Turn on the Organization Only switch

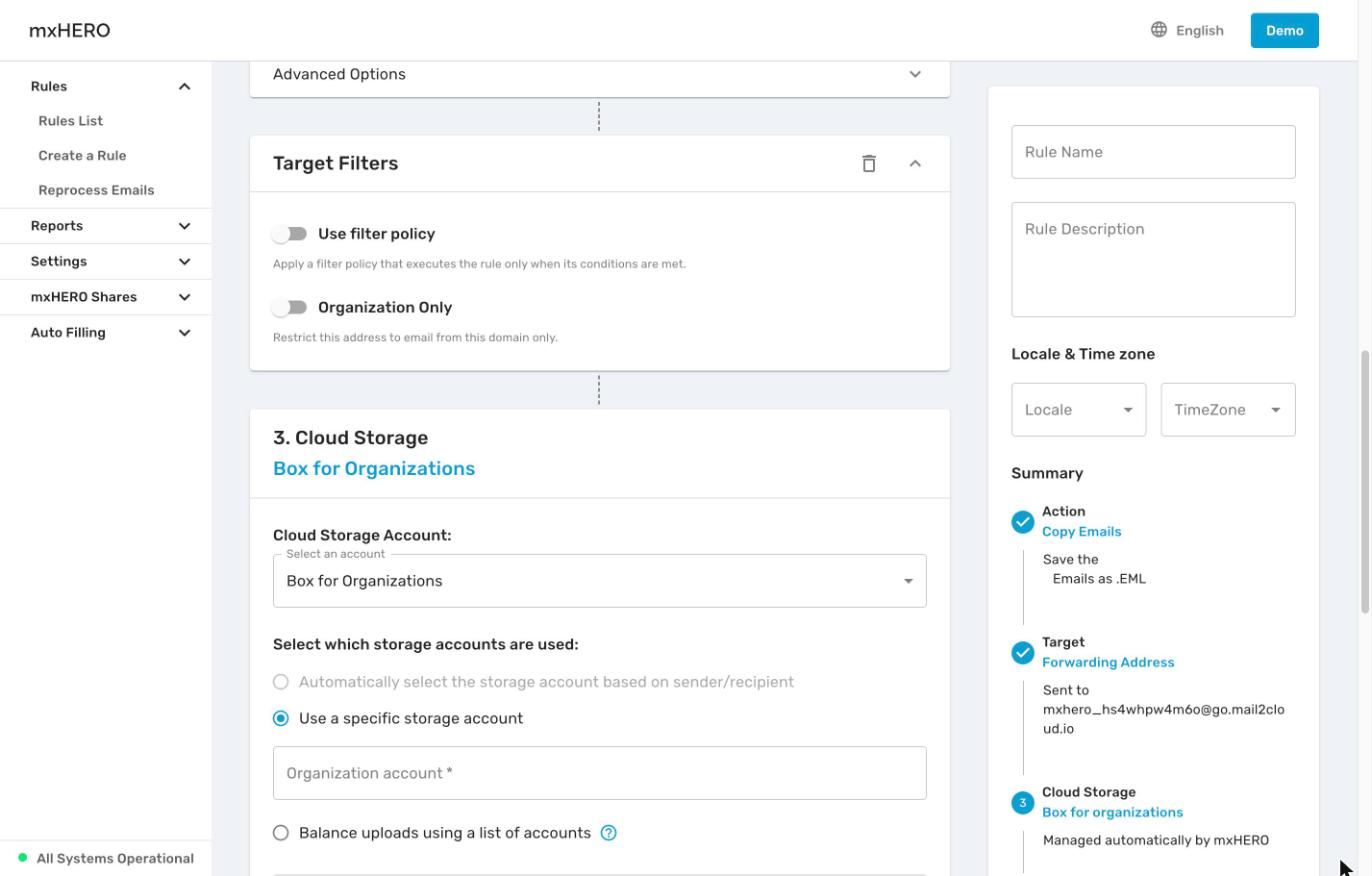290,307
